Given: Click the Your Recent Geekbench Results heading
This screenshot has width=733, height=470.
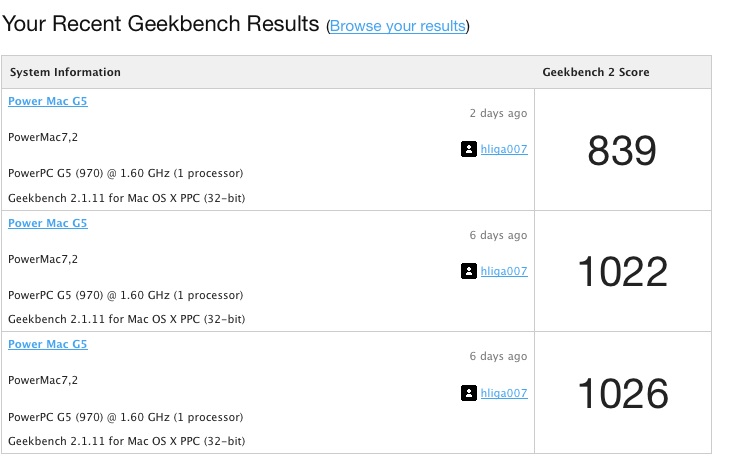Looking at the screenshot, I should (160, 23).
